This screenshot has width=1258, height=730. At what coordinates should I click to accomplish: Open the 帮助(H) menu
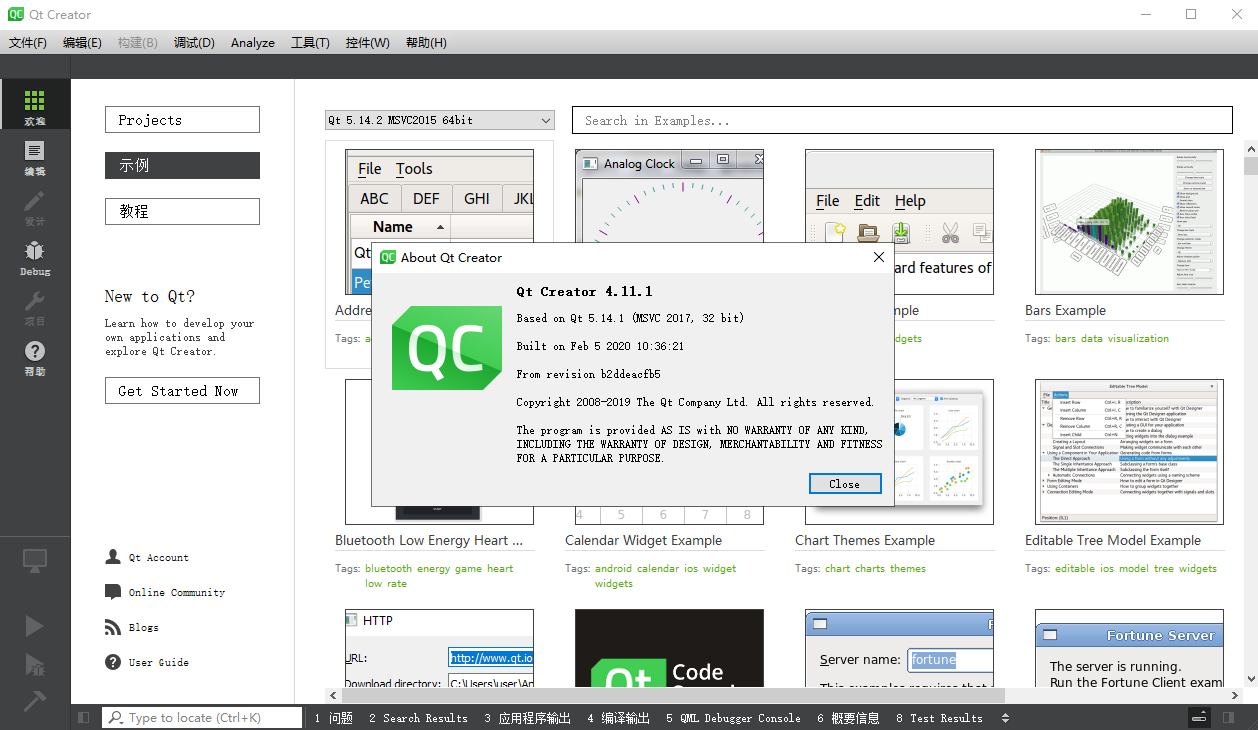(426, 43)
